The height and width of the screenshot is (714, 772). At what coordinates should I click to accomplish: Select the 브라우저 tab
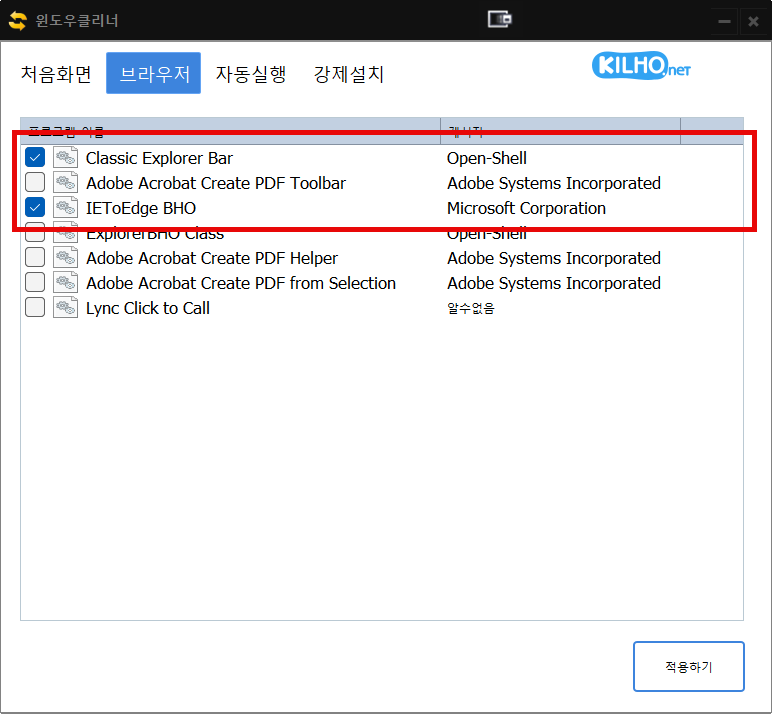pyautogui.click(x=154, y=73)
